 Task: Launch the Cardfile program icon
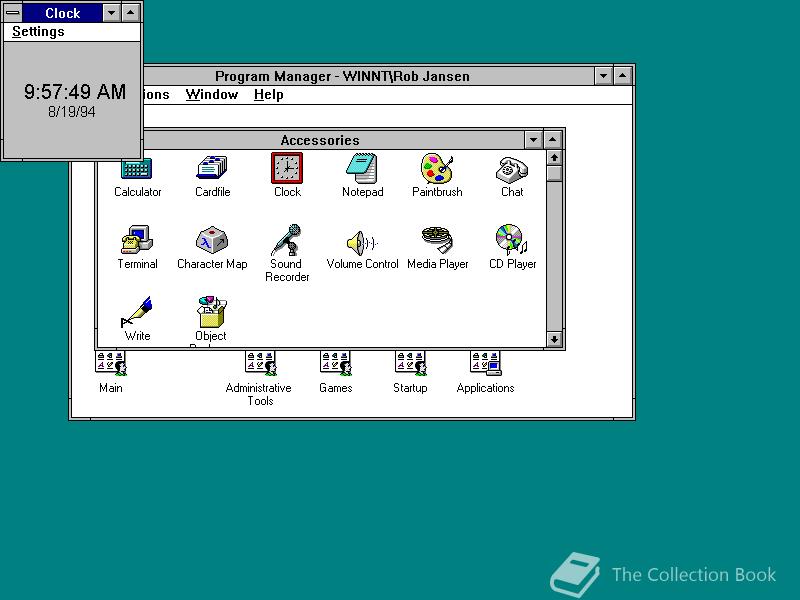pyautogui.click(x=212, y=167)
